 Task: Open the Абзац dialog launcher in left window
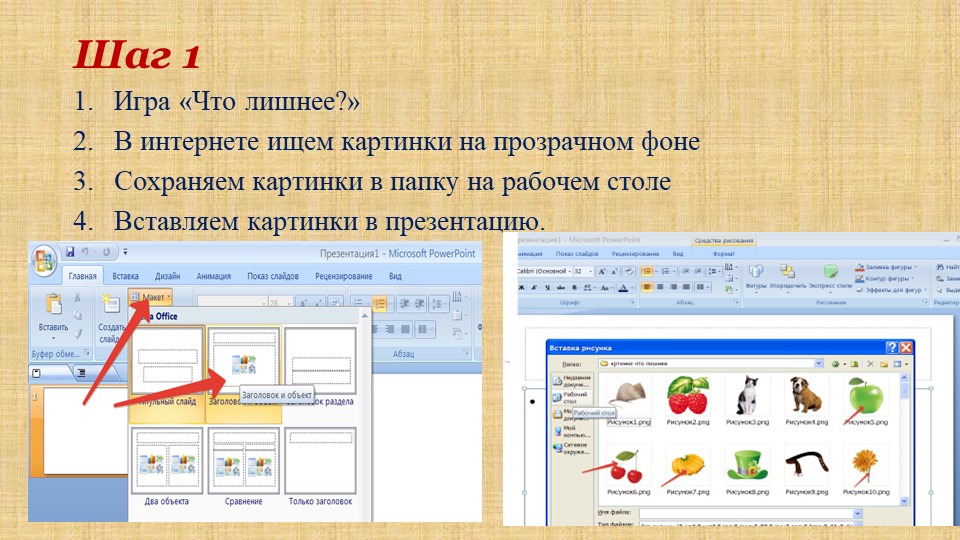point(465,353)
